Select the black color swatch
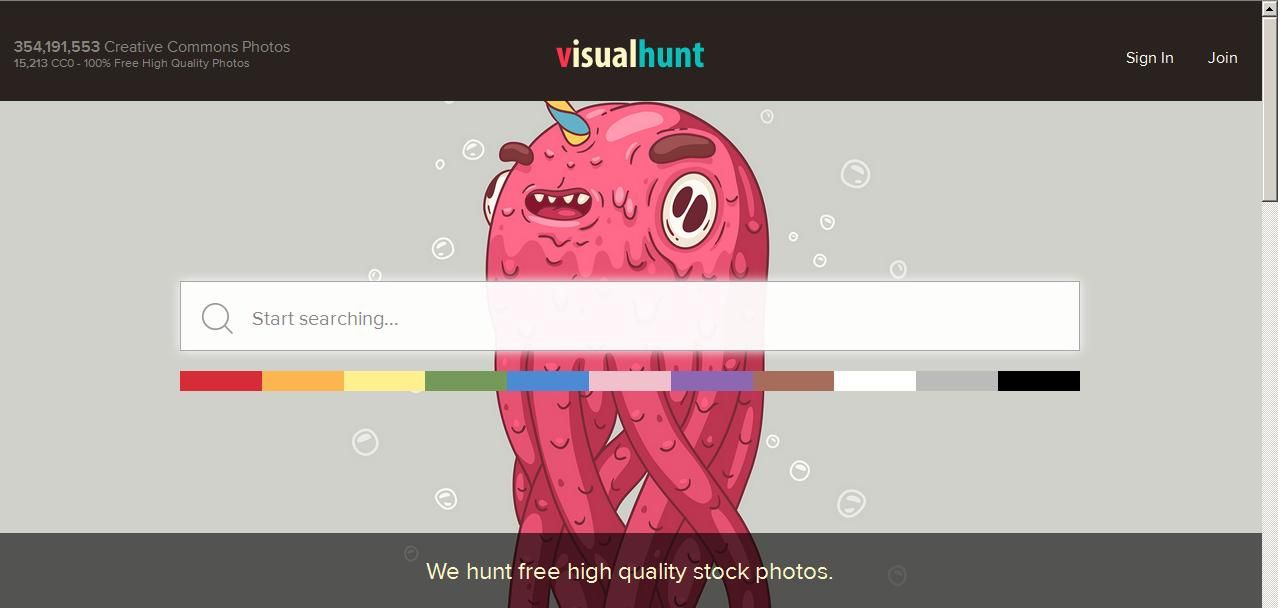This screenshot has width=1280, height=608. pos(1039,381)
